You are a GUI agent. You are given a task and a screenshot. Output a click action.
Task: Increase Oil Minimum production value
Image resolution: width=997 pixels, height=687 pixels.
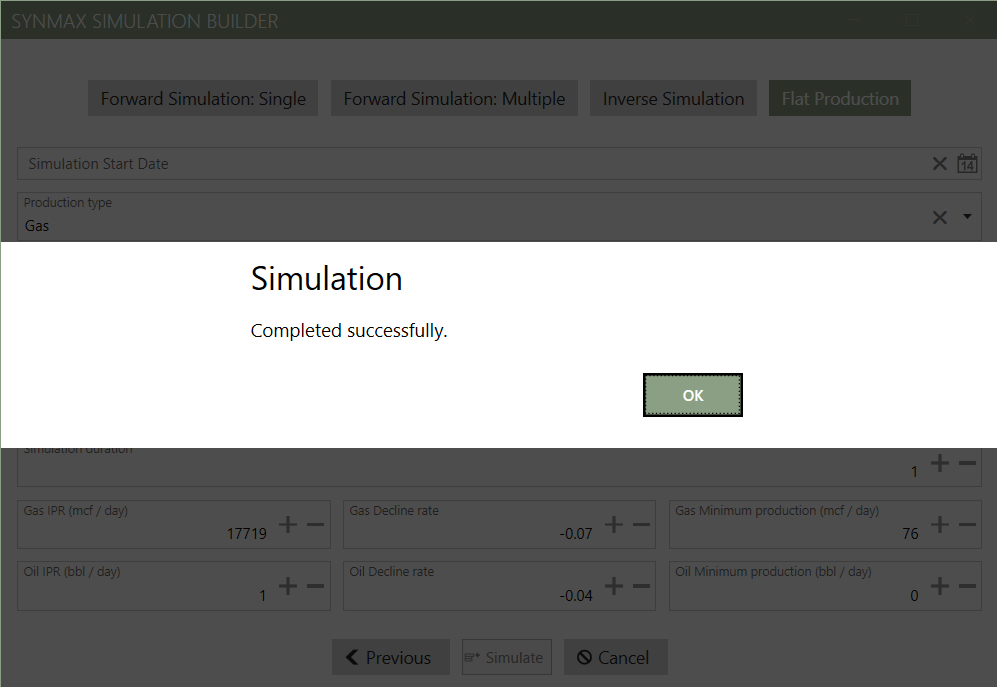940,587
